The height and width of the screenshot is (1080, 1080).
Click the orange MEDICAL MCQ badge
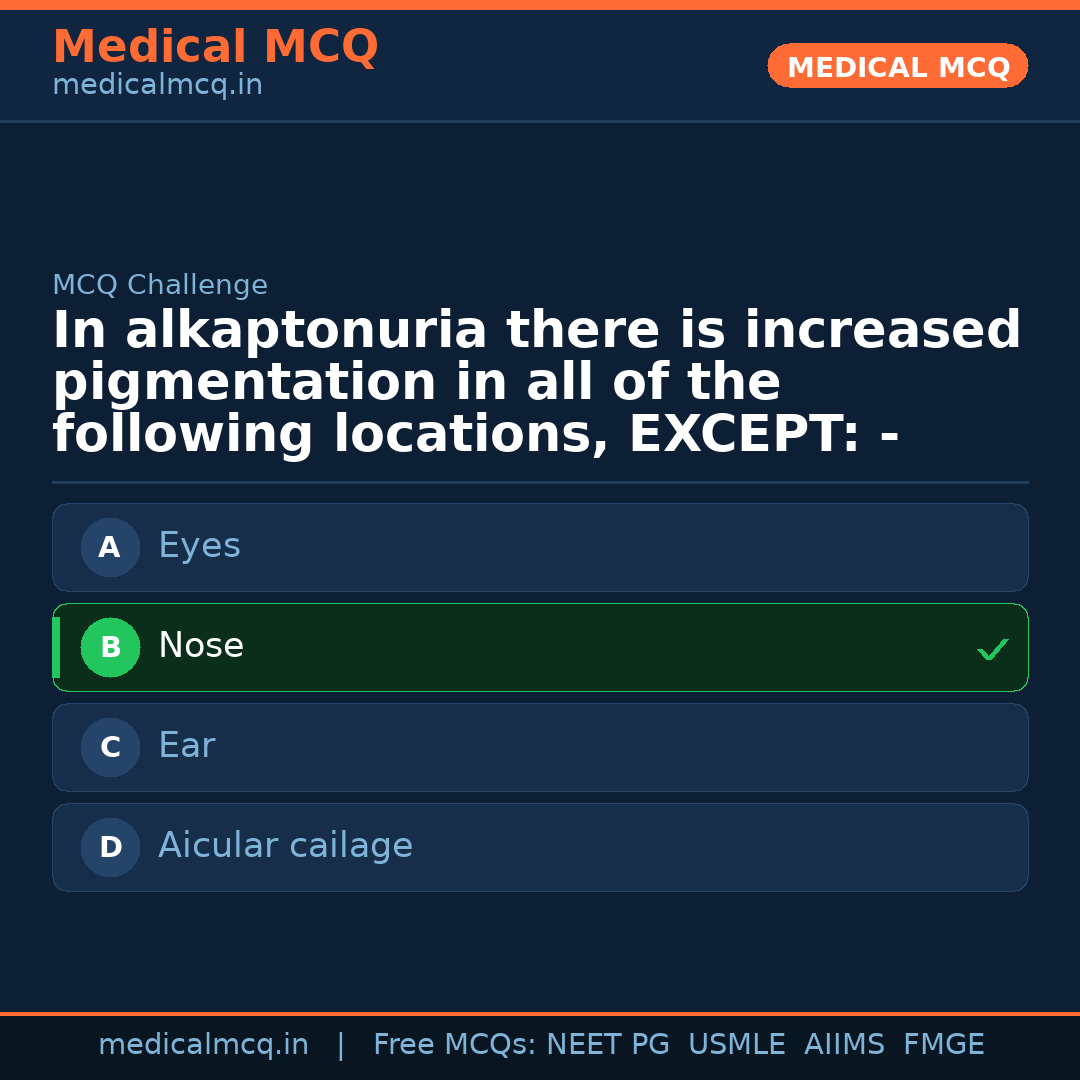pyautogui.click(x=897, y=66)
